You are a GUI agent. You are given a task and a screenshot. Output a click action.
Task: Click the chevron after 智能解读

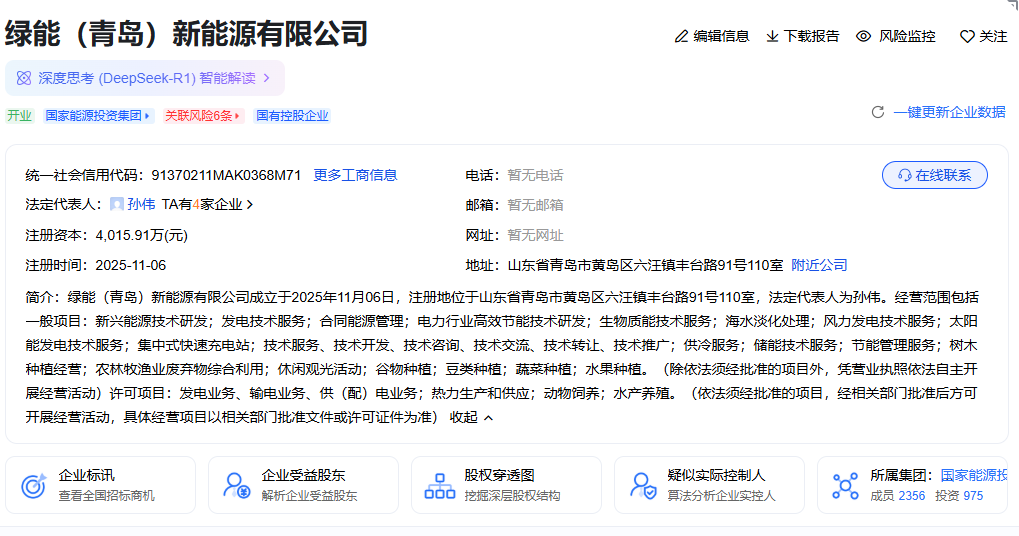click(x=266, y=78)
